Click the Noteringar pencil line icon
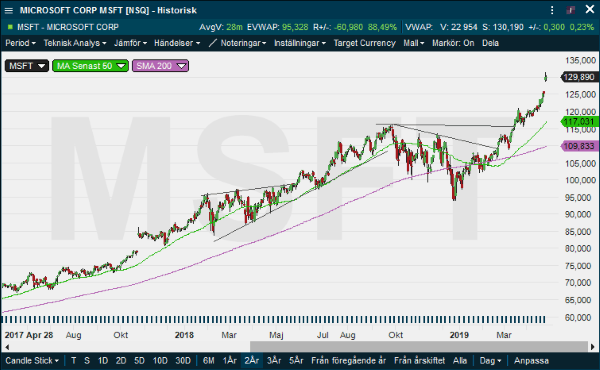The width and height of the screenshot is (600, 370). 212,43
